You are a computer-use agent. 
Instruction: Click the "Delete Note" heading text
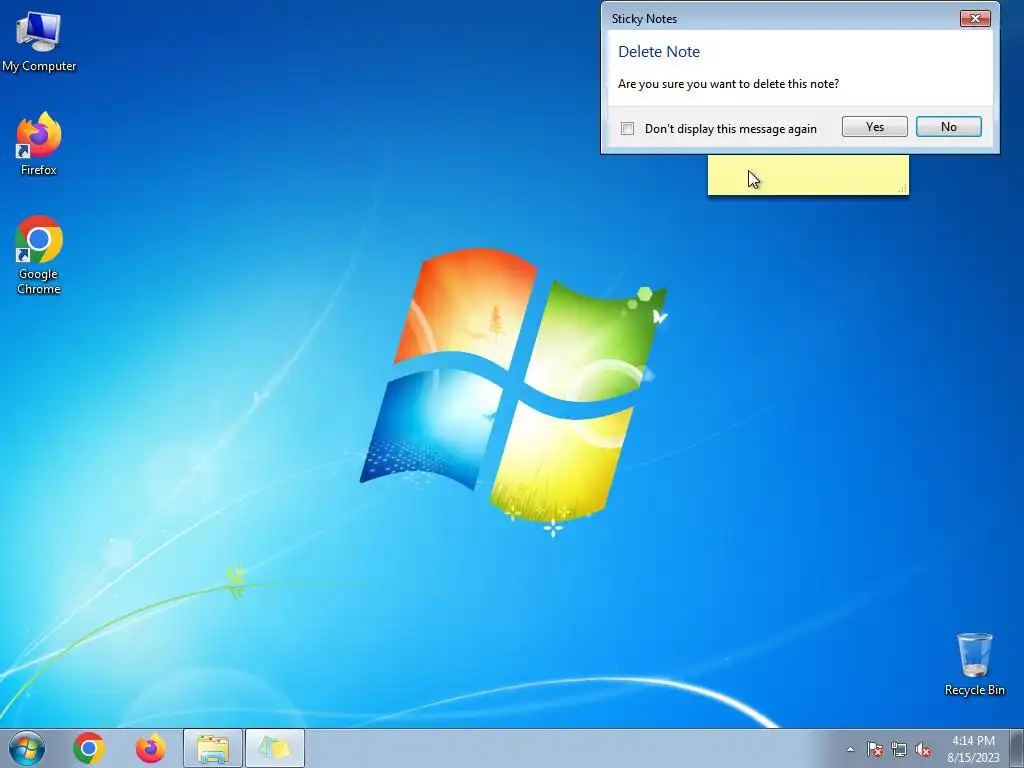tap(659, 52)
